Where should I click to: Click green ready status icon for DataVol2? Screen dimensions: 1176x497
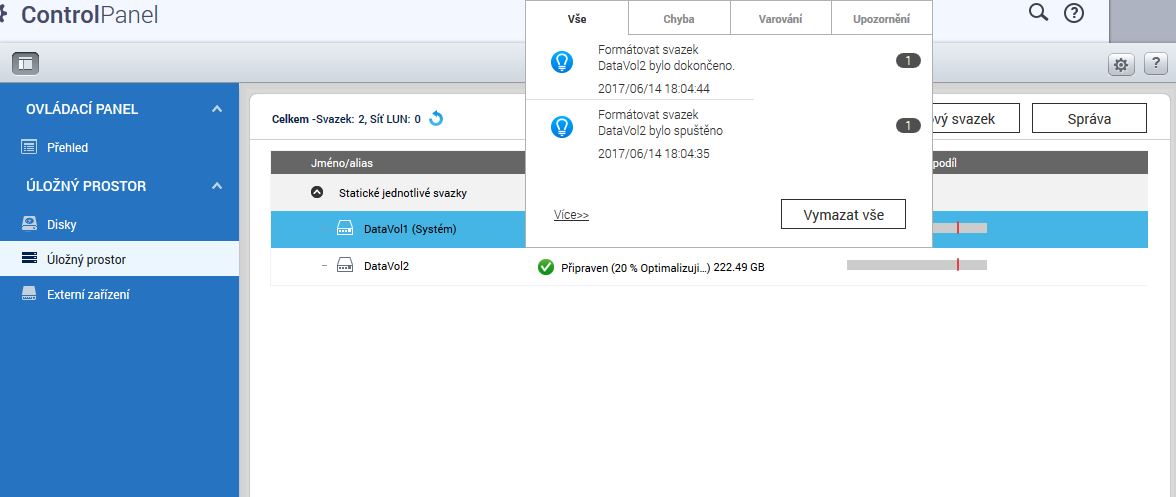tap(546, 267)
